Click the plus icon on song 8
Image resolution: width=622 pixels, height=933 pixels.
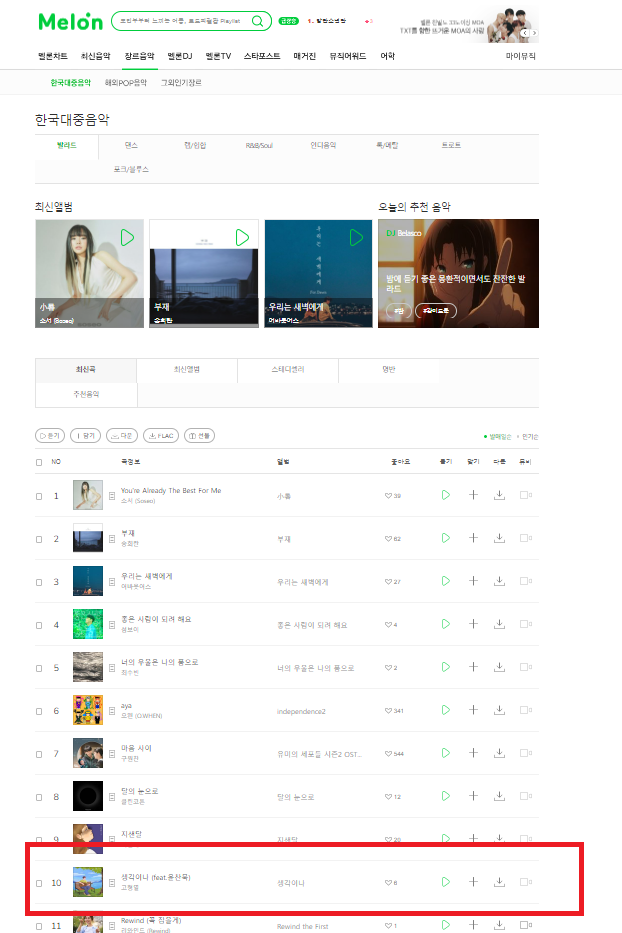coord(473,796)
